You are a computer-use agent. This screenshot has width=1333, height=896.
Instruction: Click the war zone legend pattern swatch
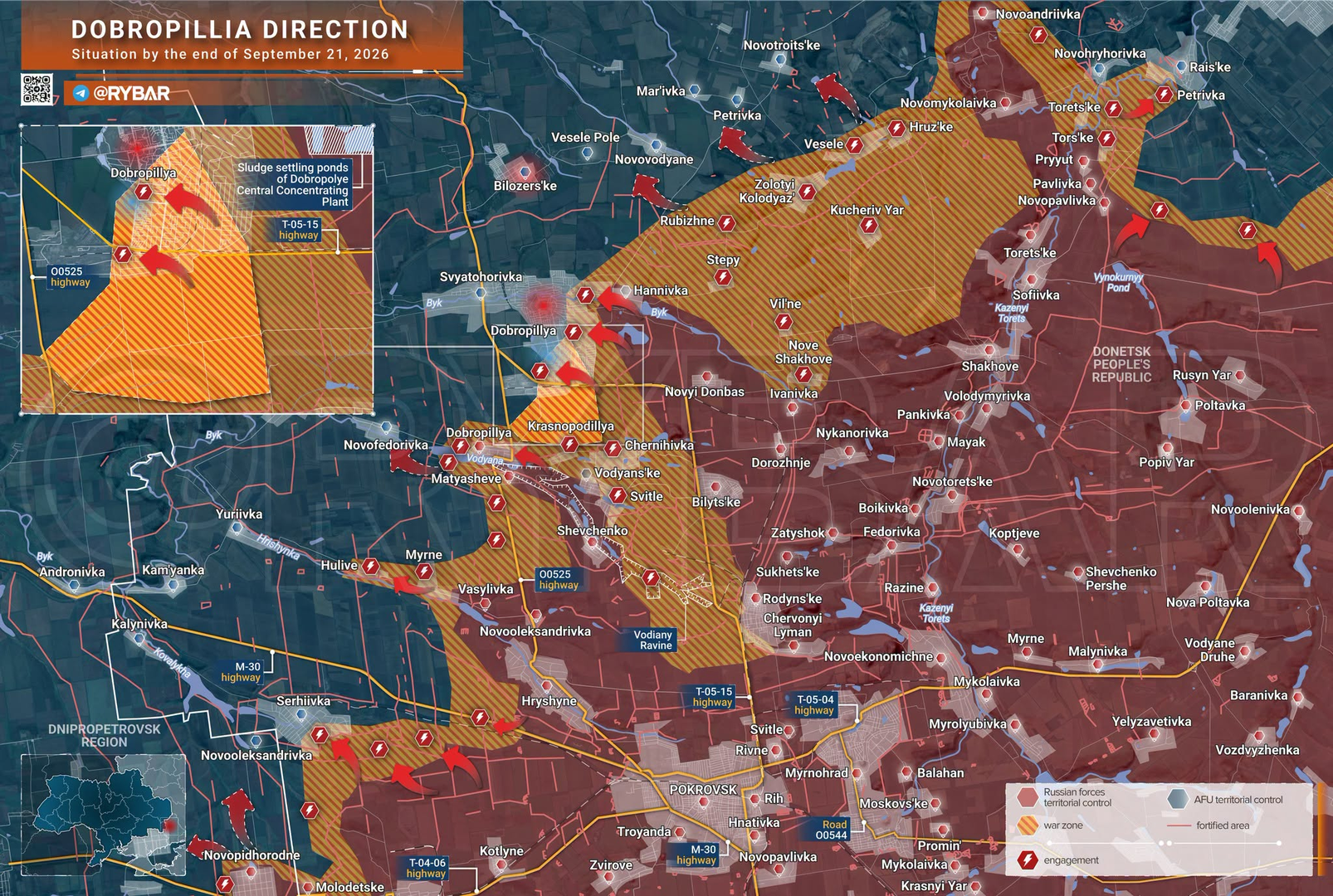[1028, 825]
